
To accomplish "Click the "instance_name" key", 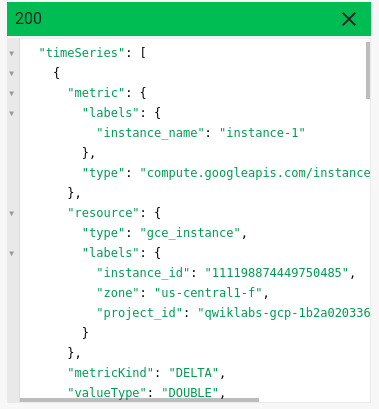I will tap(150, 133).
